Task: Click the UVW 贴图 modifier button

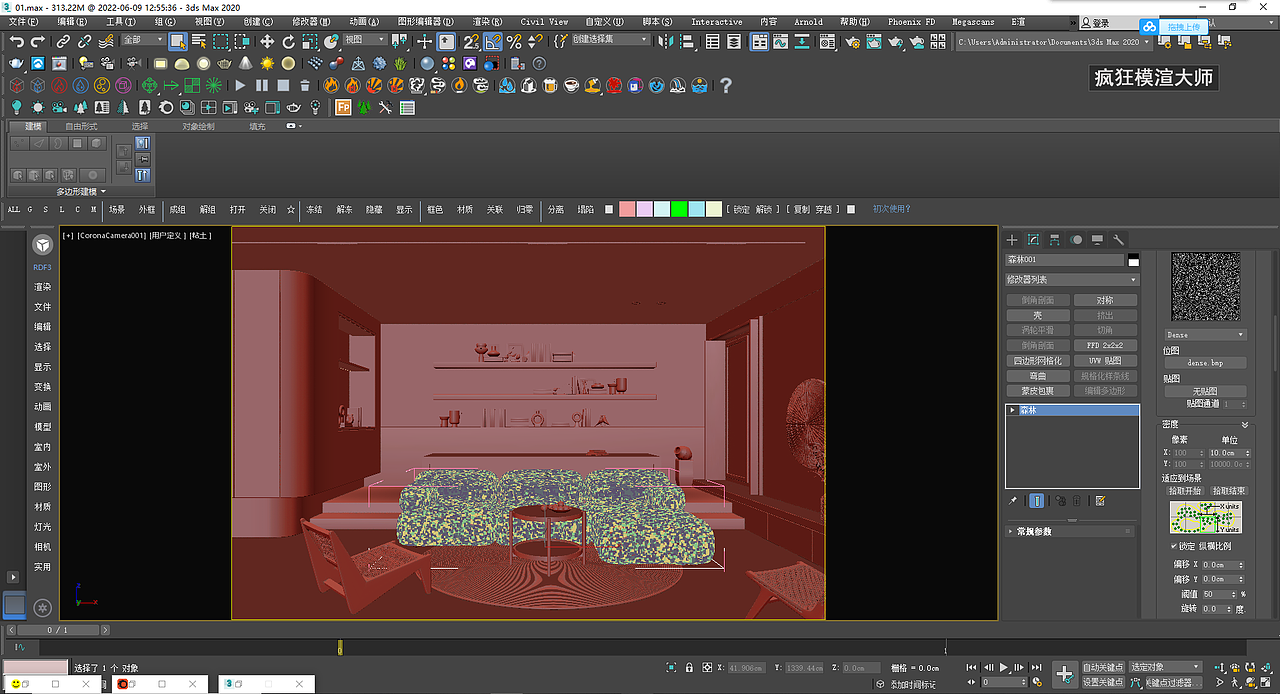Action: [1105, 360]
